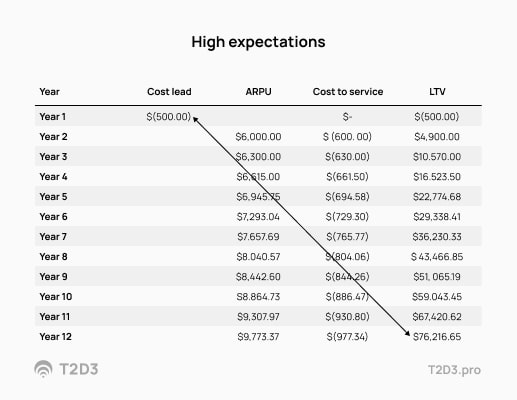
Task: Select the High expectations title
Action: tap(258, 42)
